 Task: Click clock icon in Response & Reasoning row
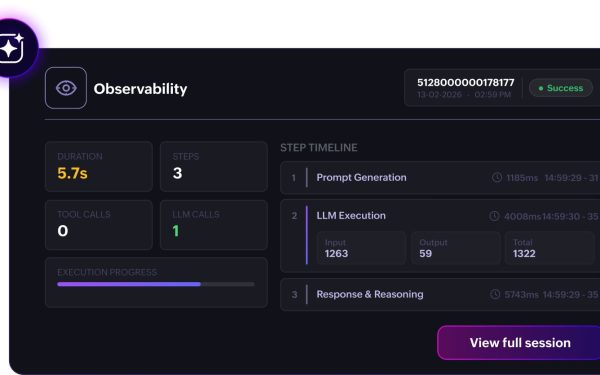tap(495, 294)
